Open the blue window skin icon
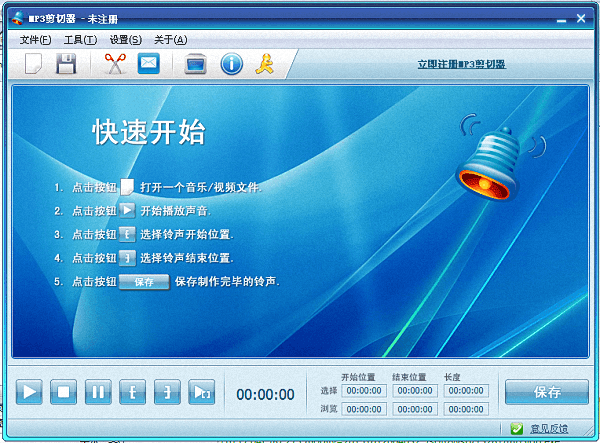This screenshot has height=443, width=600. (x=196, y=64)
